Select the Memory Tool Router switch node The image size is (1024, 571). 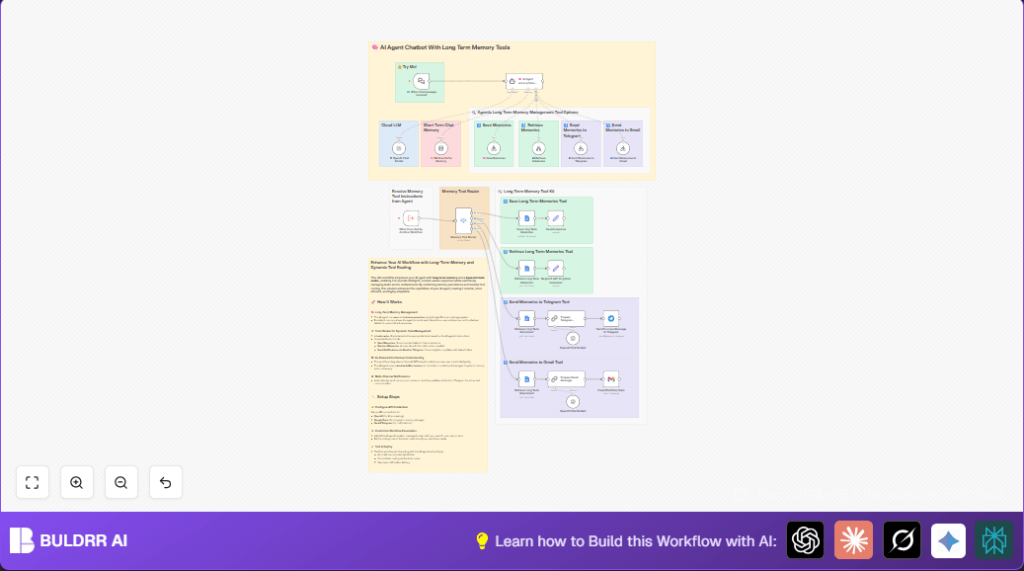pos(463,221)
